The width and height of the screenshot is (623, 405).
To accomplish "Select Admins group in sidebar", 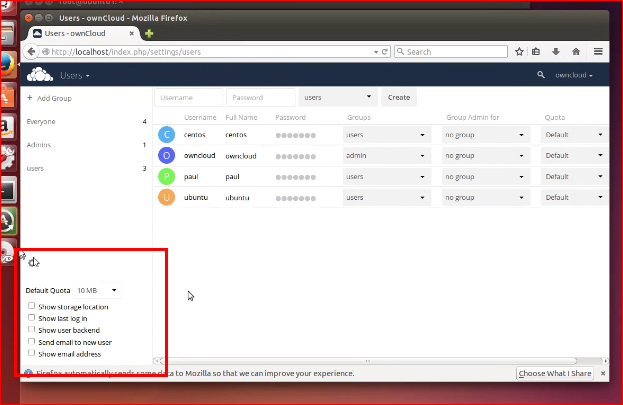I will [86, 145].
